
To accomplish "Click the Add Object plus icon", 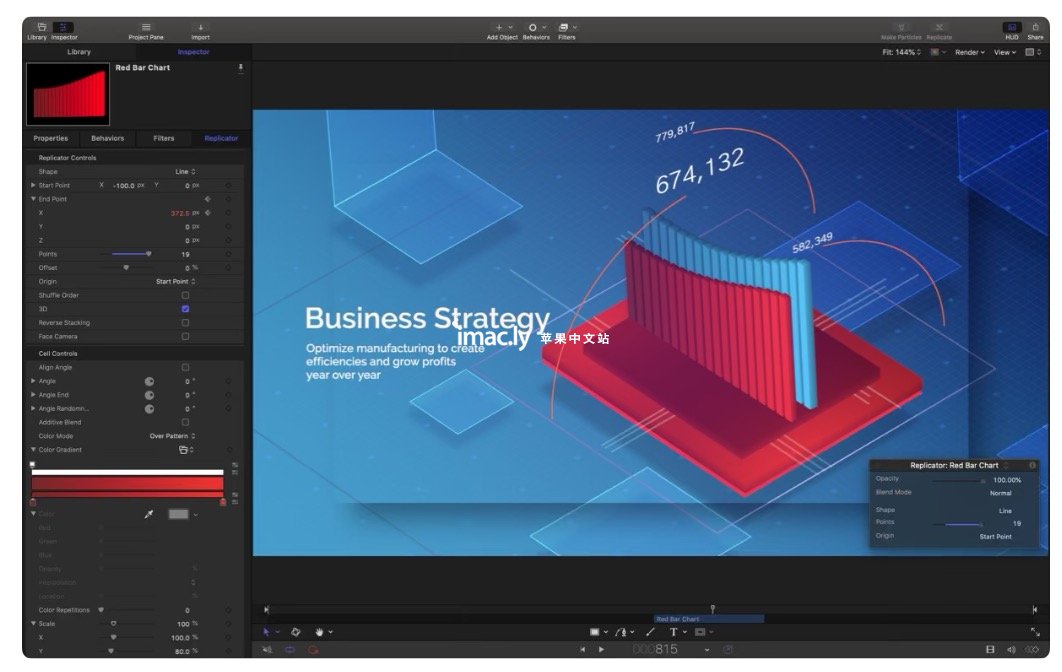I will point(499,27).
